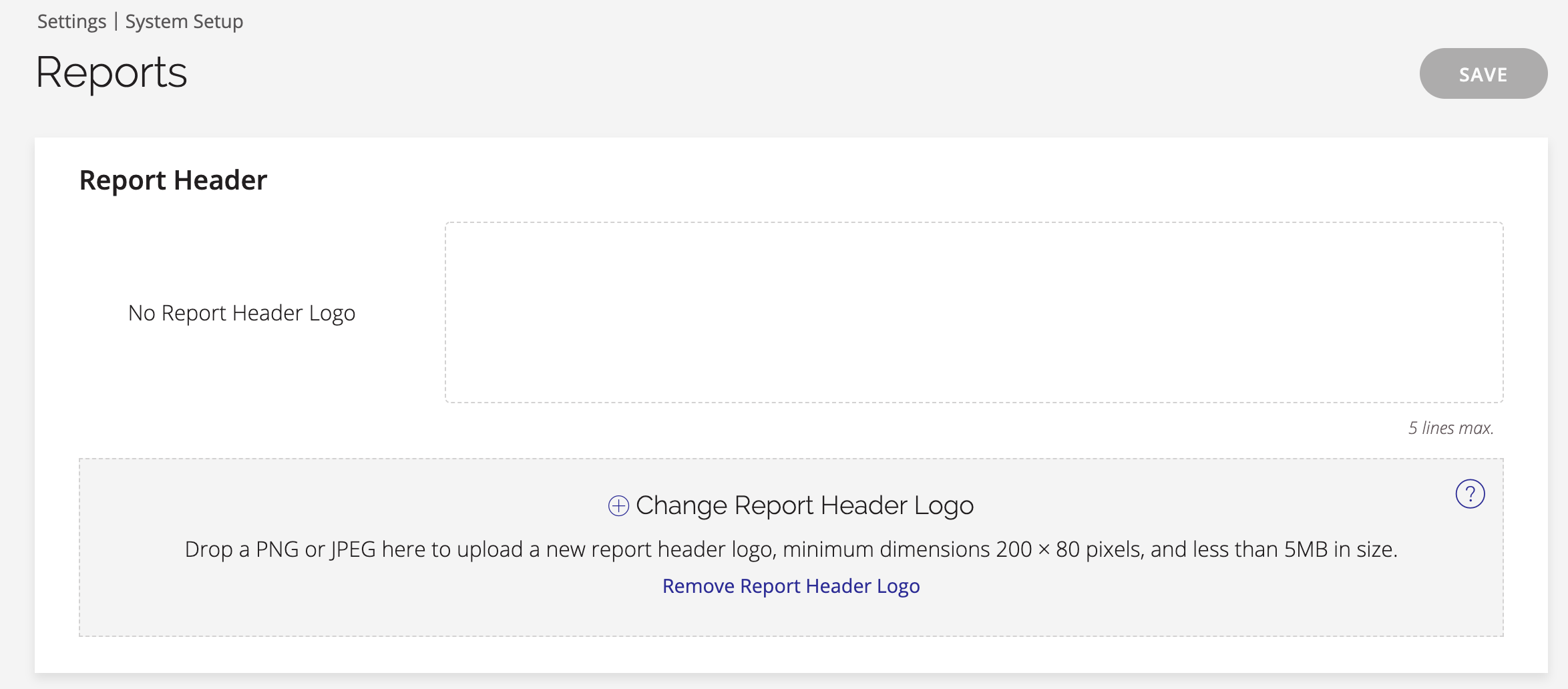The width and height of the screenshot is (1568, 689).
Task: Click the Report Header section title
Action: coord(173,180)
